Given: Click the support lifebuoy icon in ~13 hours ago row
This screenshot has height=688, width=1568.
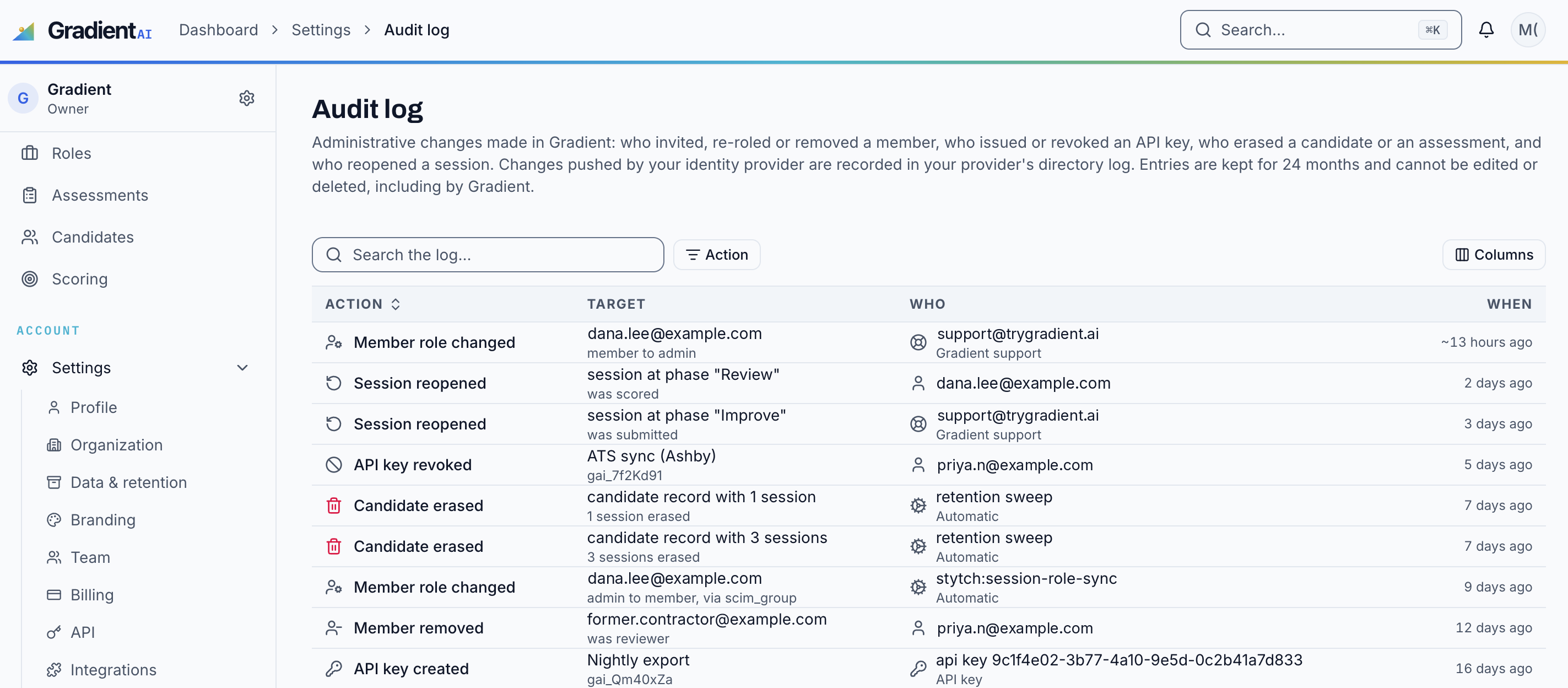Looking at the screenshot, I should pyautogui.click(x=918, y=342).
